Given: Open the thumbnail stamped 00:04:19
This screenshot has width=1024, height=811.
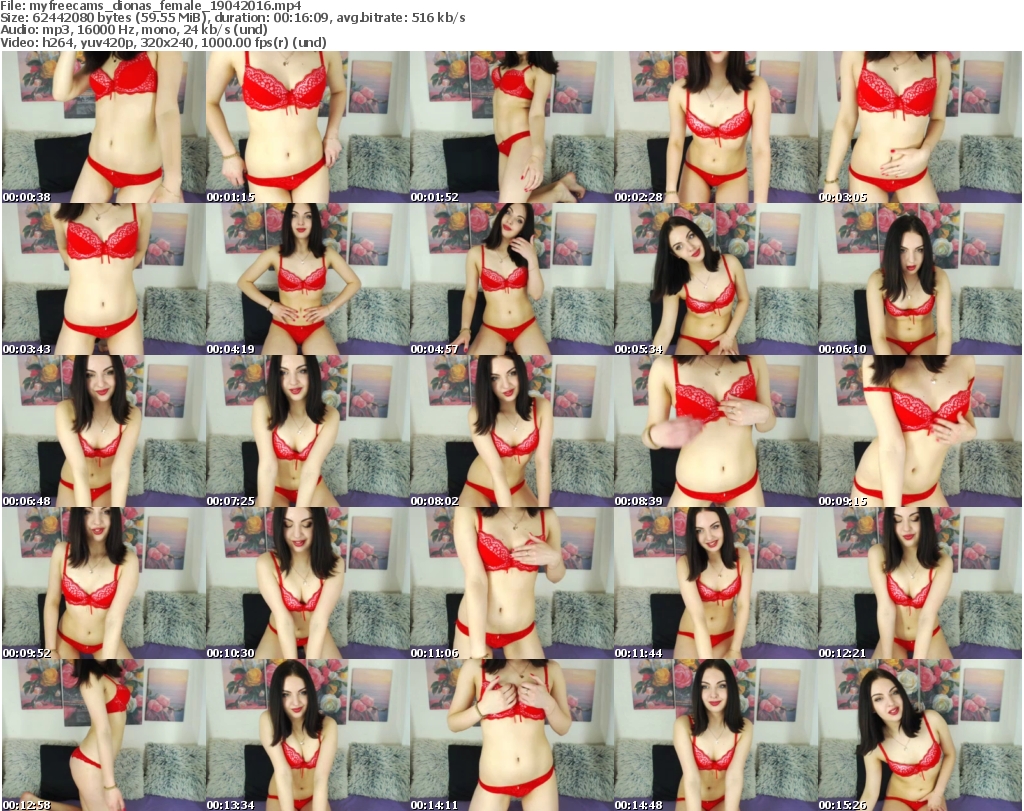Looking at the screenshot, I should pos(308,279).
